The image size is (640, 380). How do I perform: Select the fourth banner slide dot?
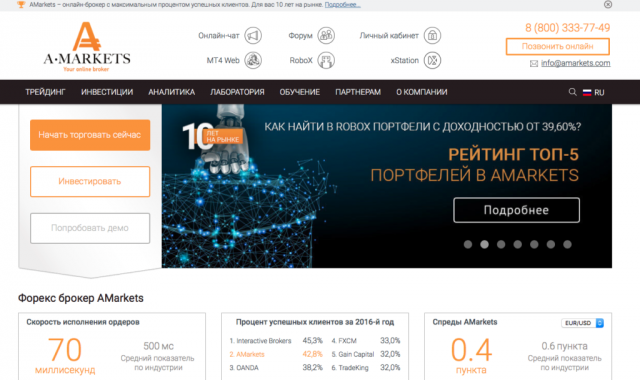click(x=518, y=244)
